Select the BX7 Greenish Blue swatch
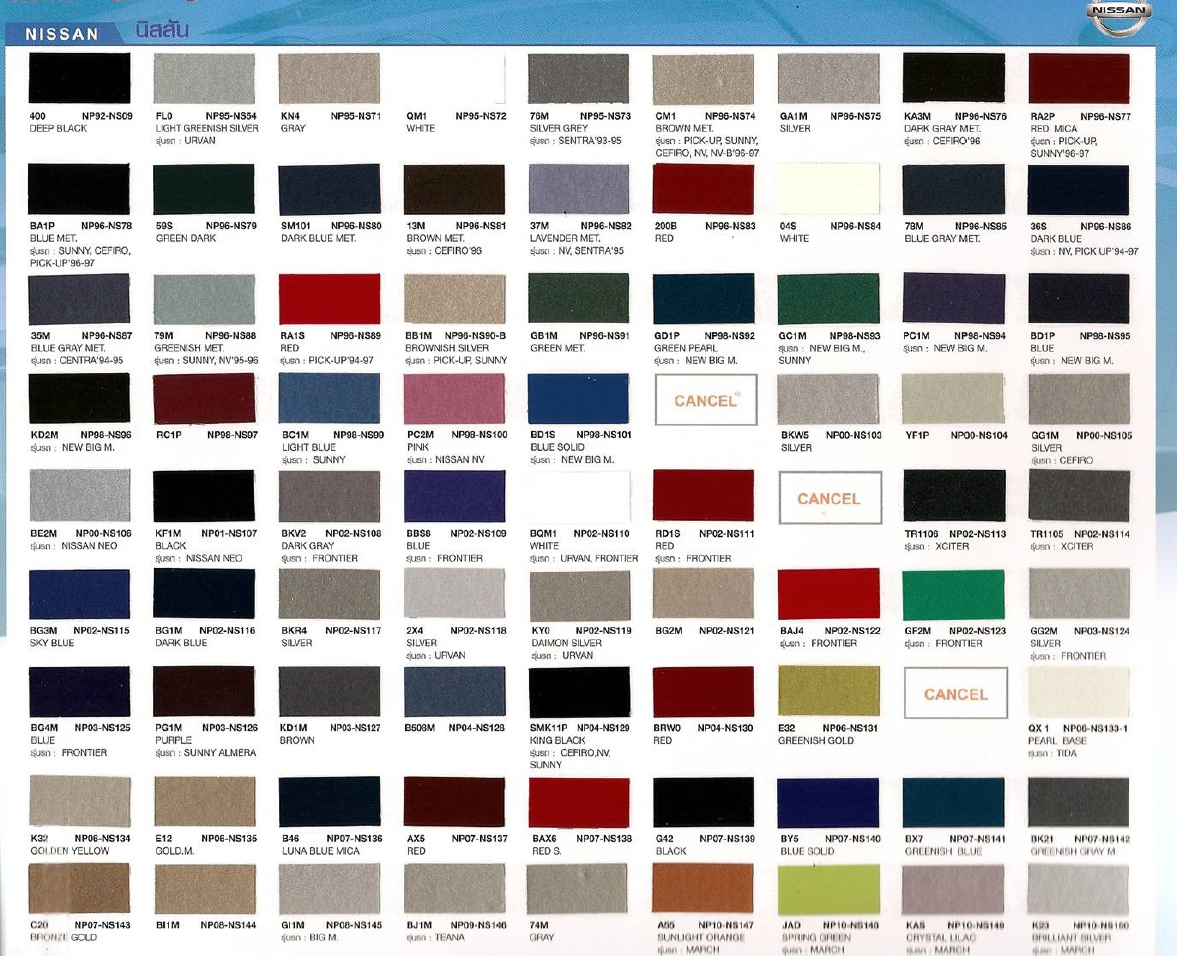The height and width of the screenshot is (956, 1177). point(954,801)
